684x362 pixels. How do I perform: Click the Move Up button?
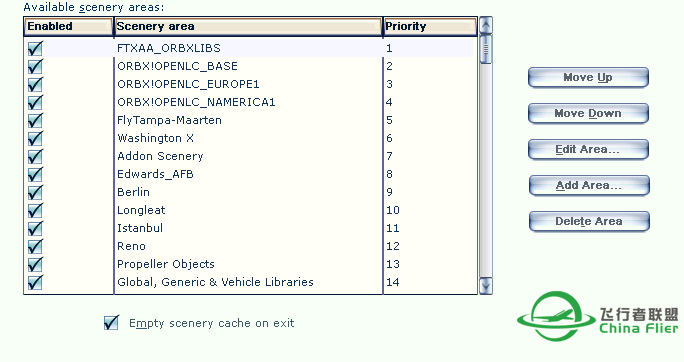click(588, 78)
